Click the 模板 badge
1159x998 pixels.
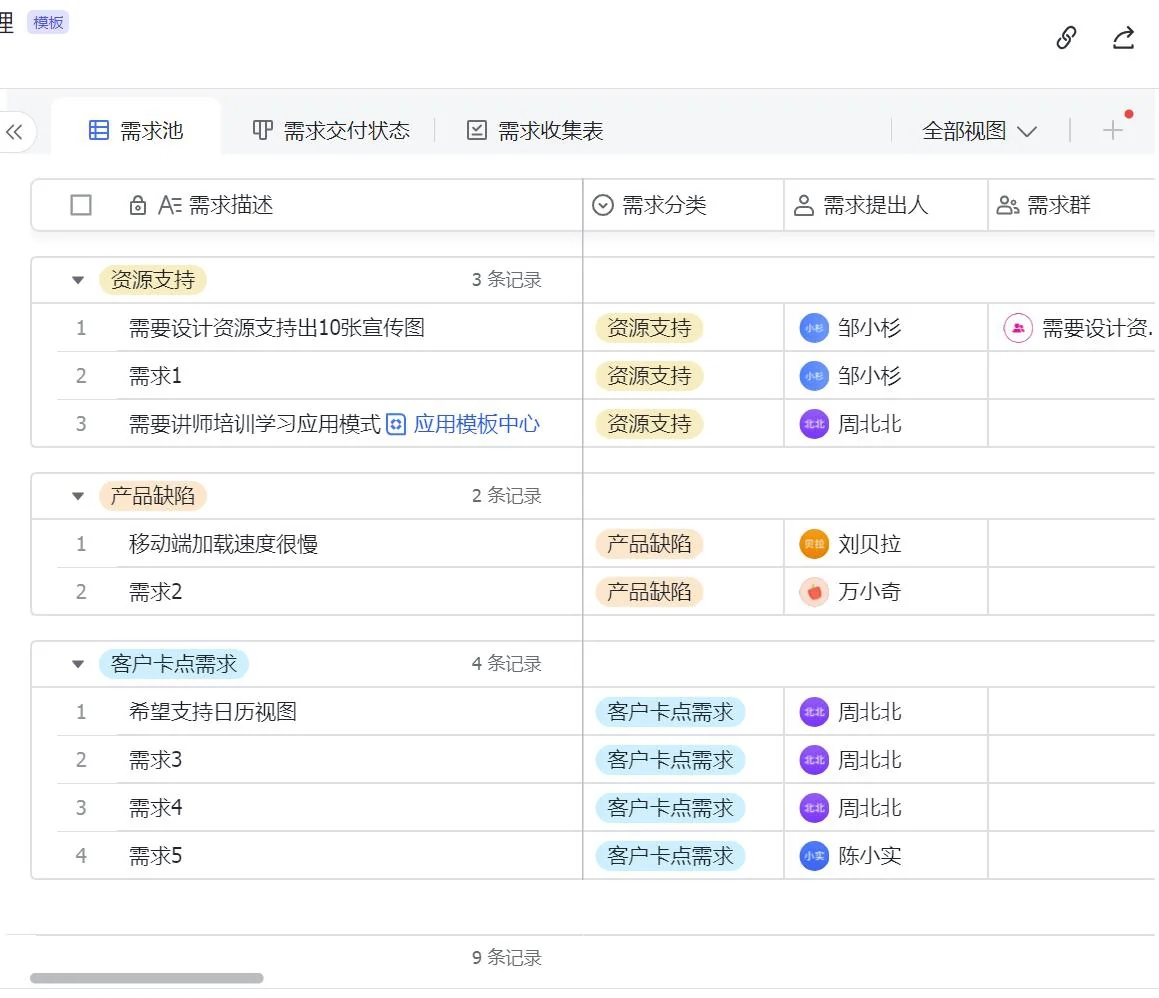point(48,22)
